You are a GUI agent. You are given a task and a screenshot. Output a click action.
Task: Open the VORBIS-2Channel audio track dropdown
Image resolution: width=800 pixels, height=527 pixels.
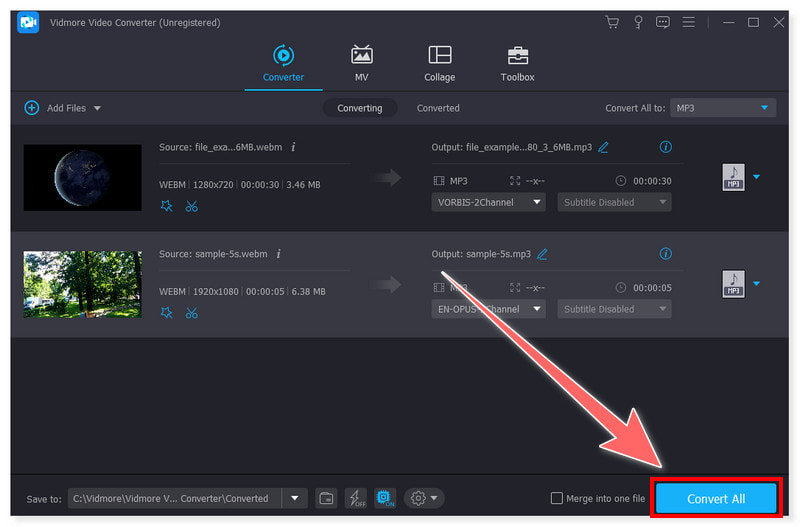pos(488,202)
